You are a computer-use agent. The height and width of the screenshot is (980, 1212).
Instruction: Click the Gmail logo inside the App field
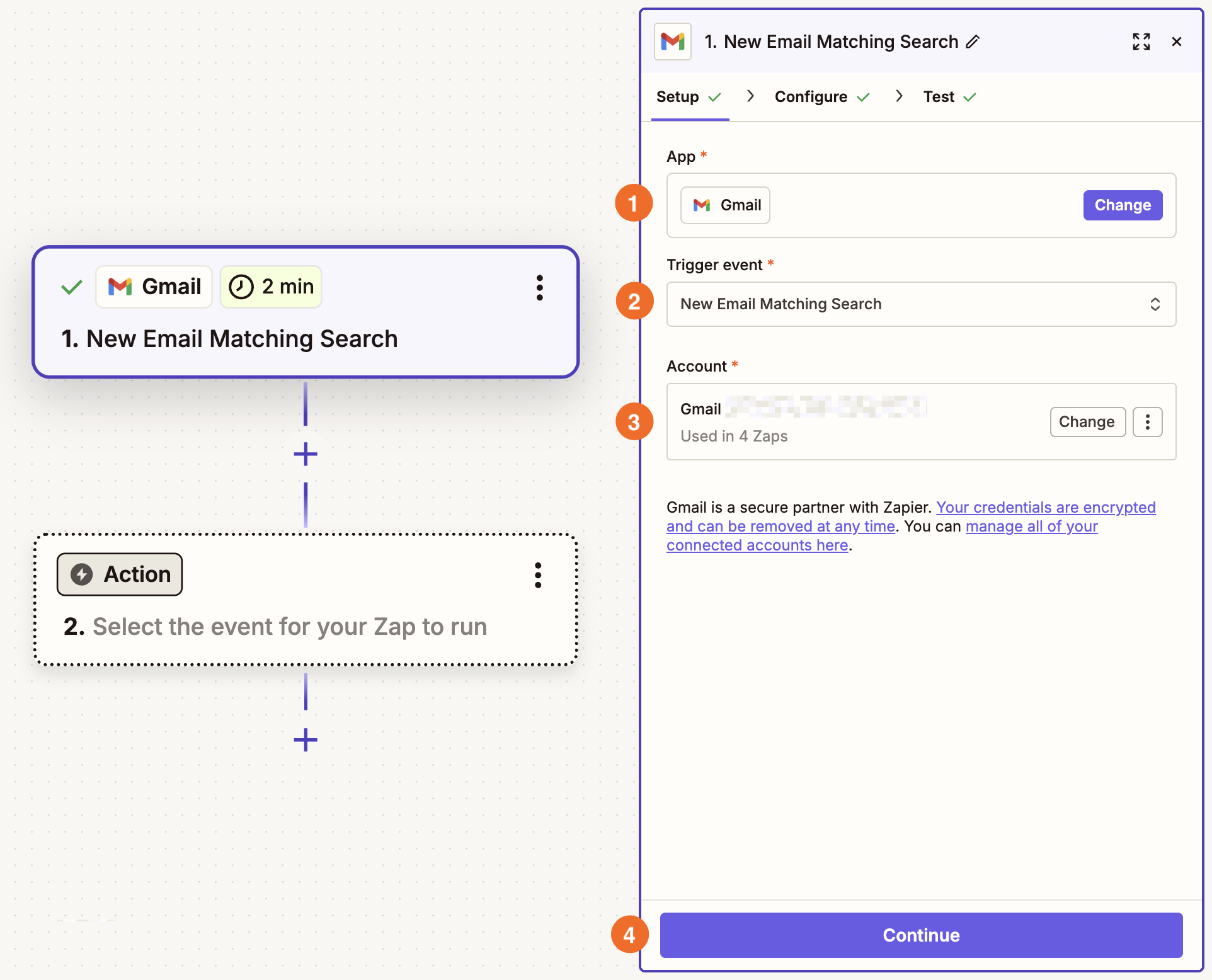[x=702, y=205]
